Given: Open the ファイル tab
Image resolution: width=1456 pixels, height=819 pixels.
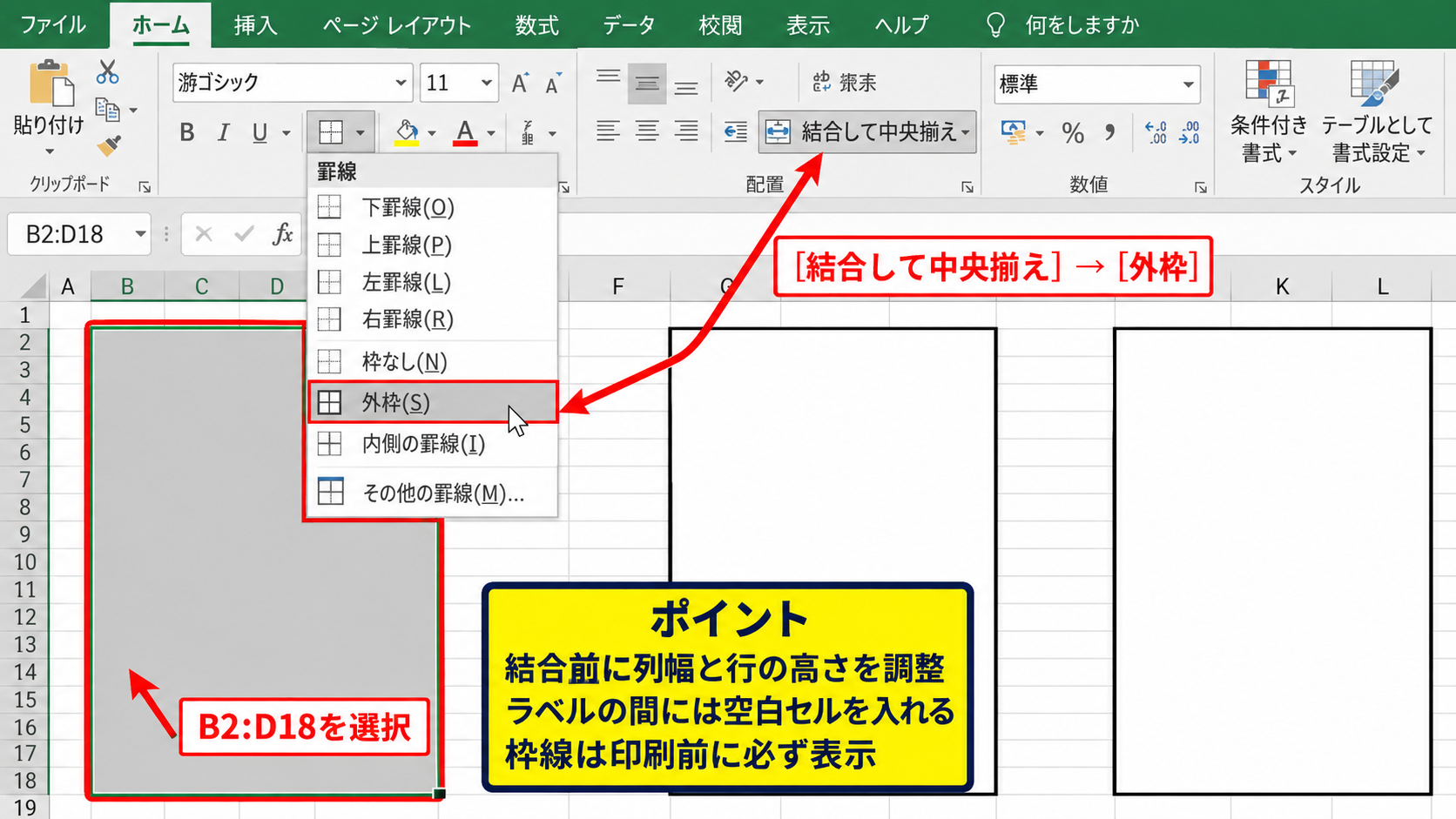Looking at the screenshot, I should click(53, 24).
